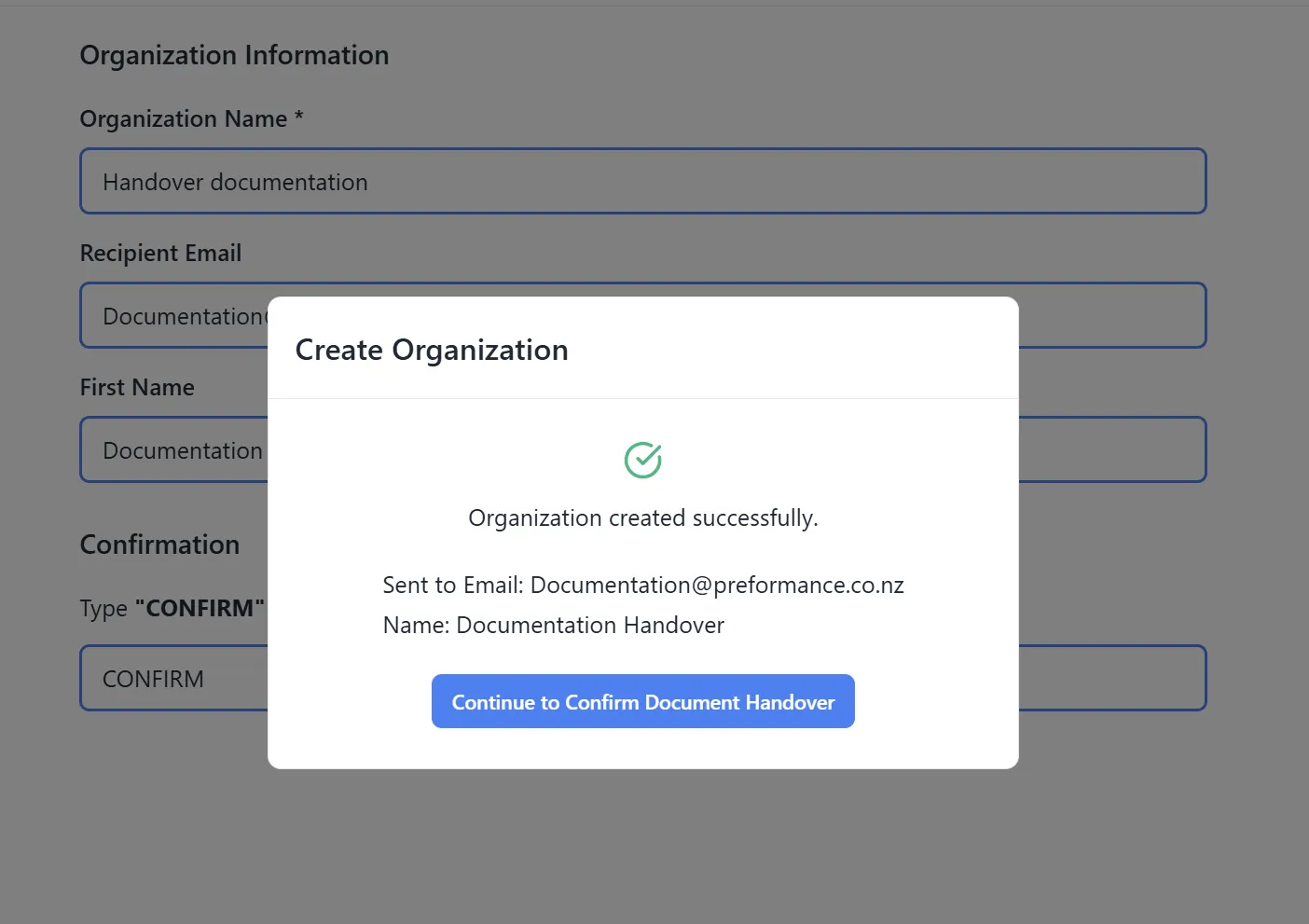Select the Organization Name field label
Image resolution: width=1309 pixels, height=924 pixels.
pyautogui.click(x=191, y=118)
